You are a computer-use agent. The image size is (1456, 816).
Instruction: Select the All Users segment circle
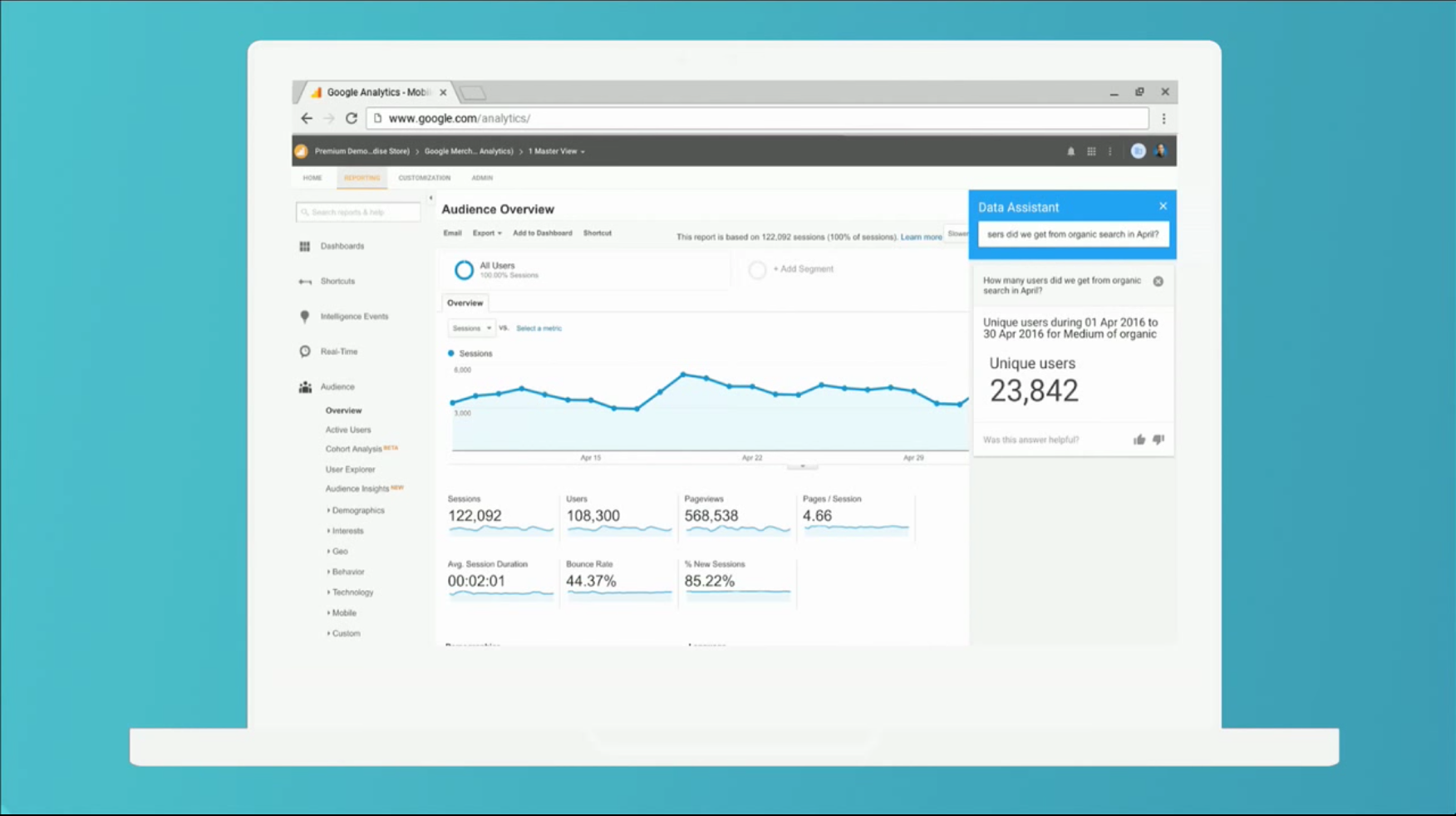[464, 270]
